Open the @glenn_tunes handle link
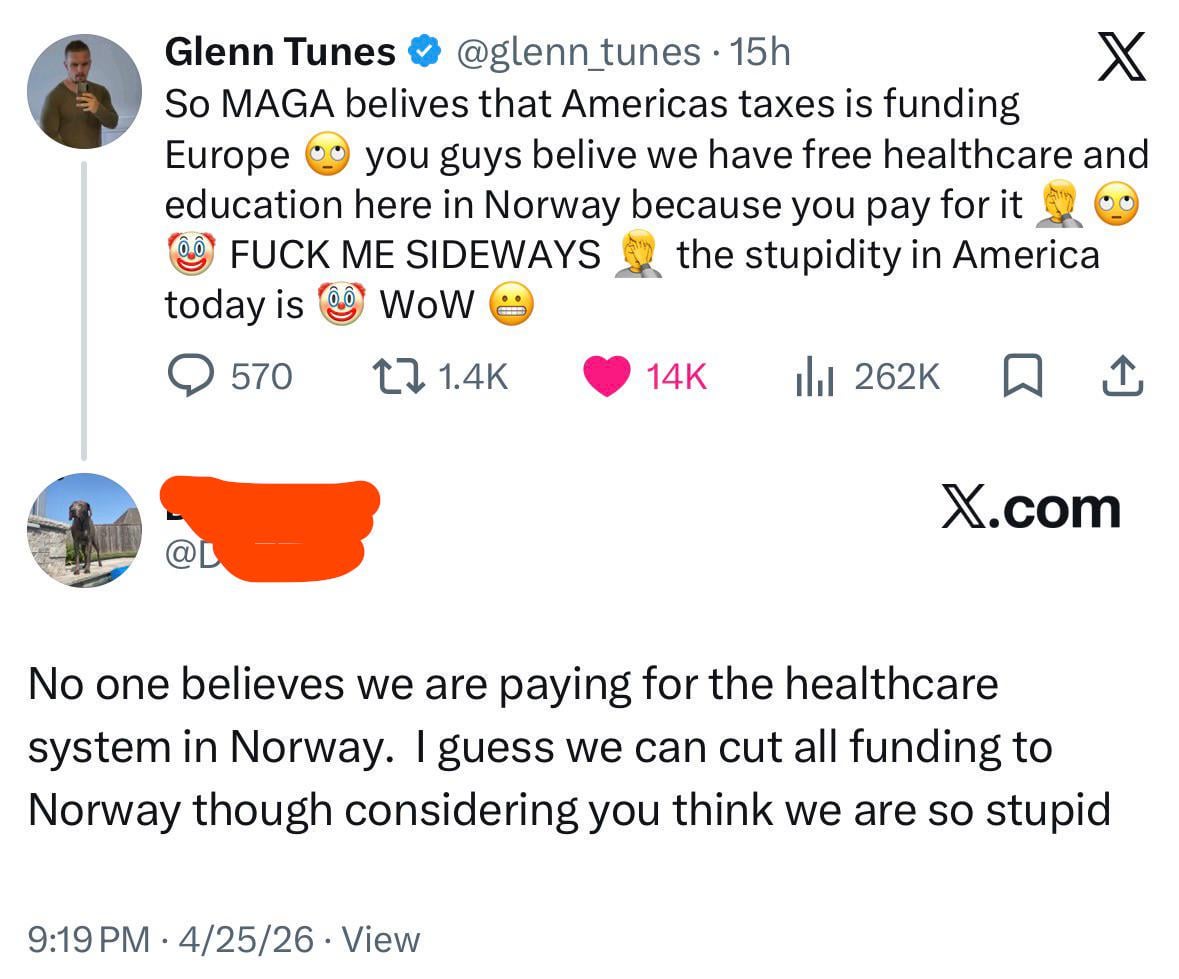This screenshot has height=979, width=1179. coord(579,52)
